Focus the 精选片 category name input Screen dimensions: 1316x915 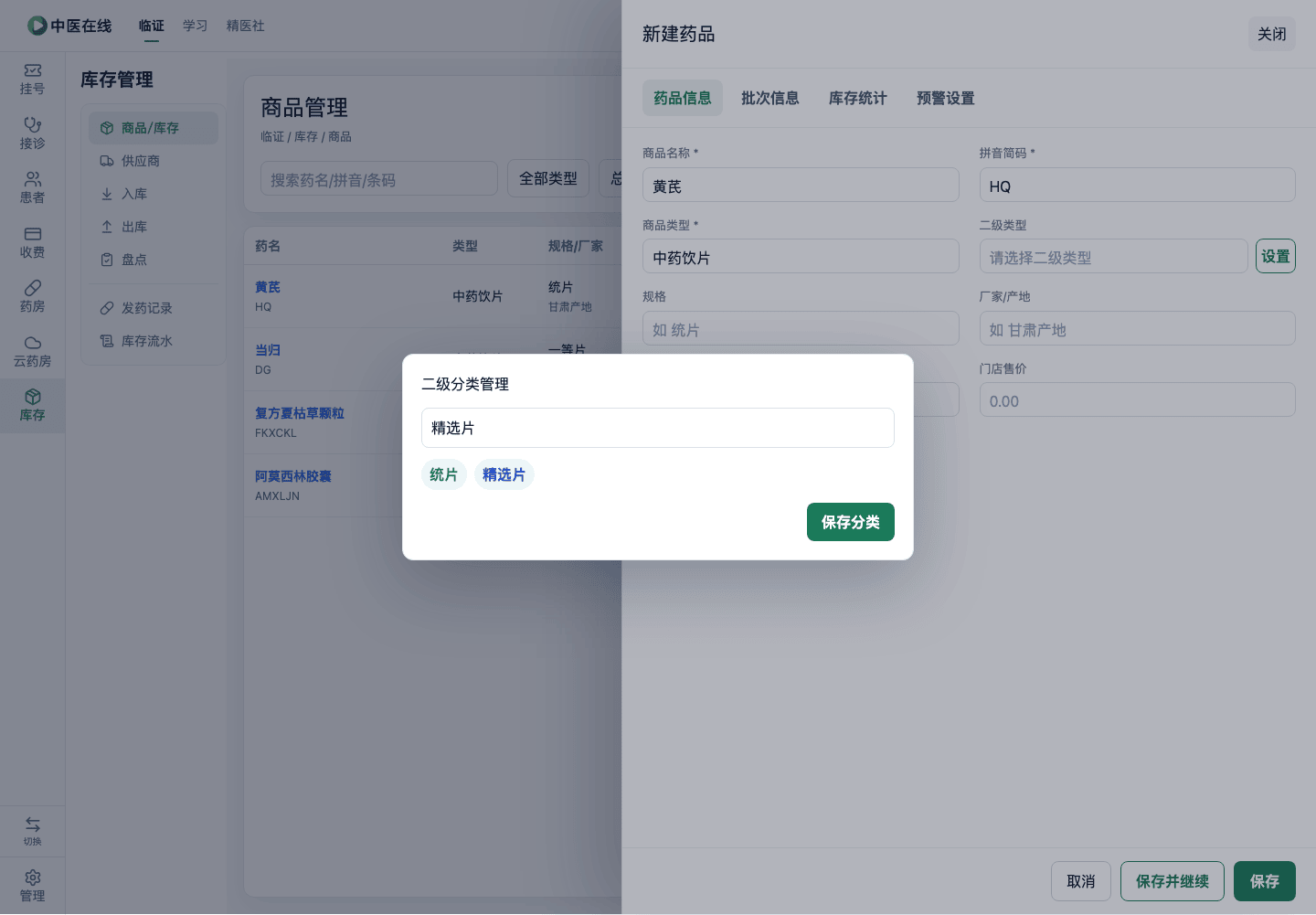pyautogui.click(x=658, y=428)
